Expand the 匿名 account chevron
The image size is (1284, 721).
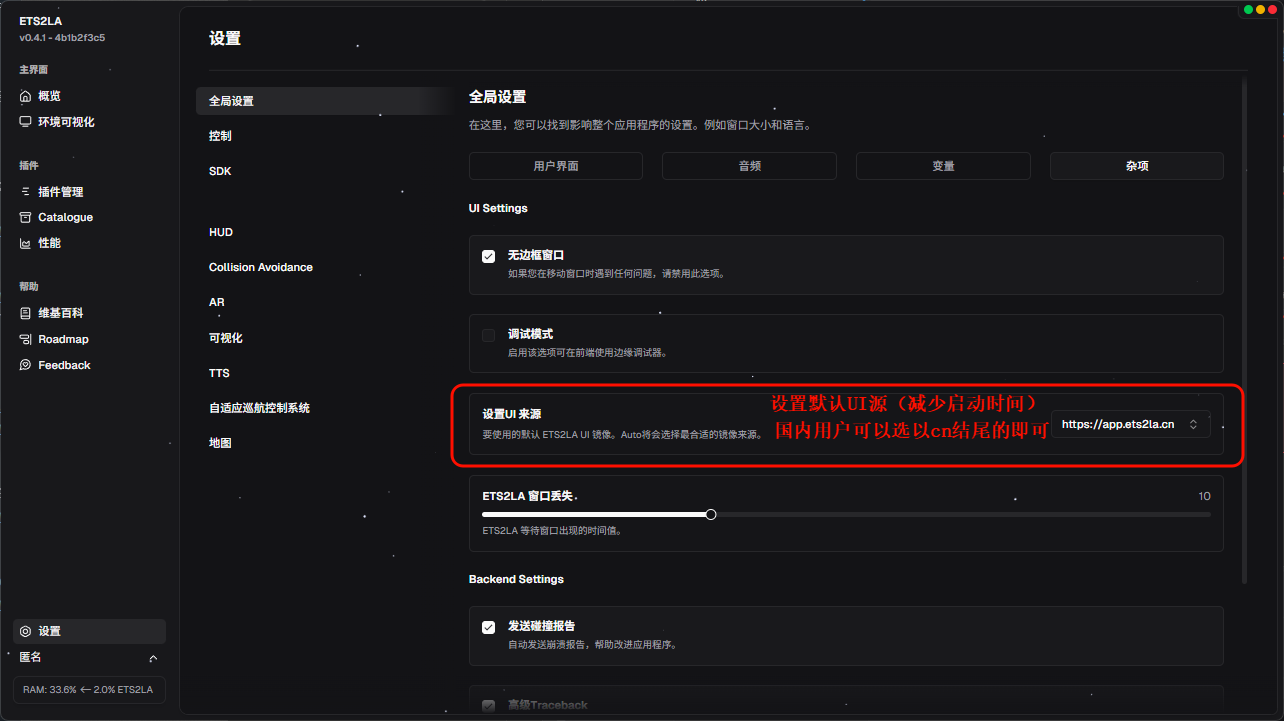(x=153, y=658)
